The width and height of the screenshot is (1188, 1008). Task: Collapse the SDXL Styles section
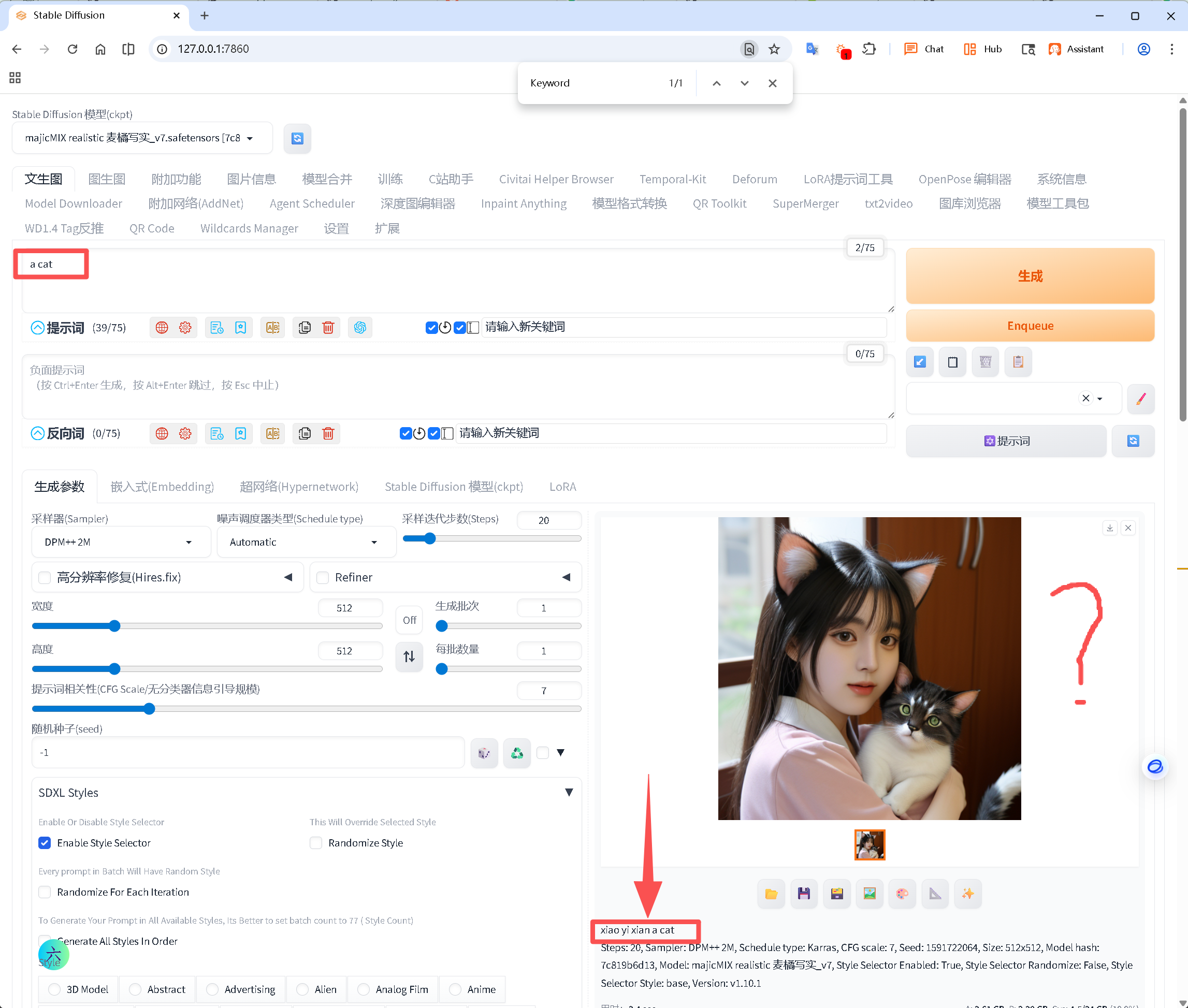click(x=569, y=792)
